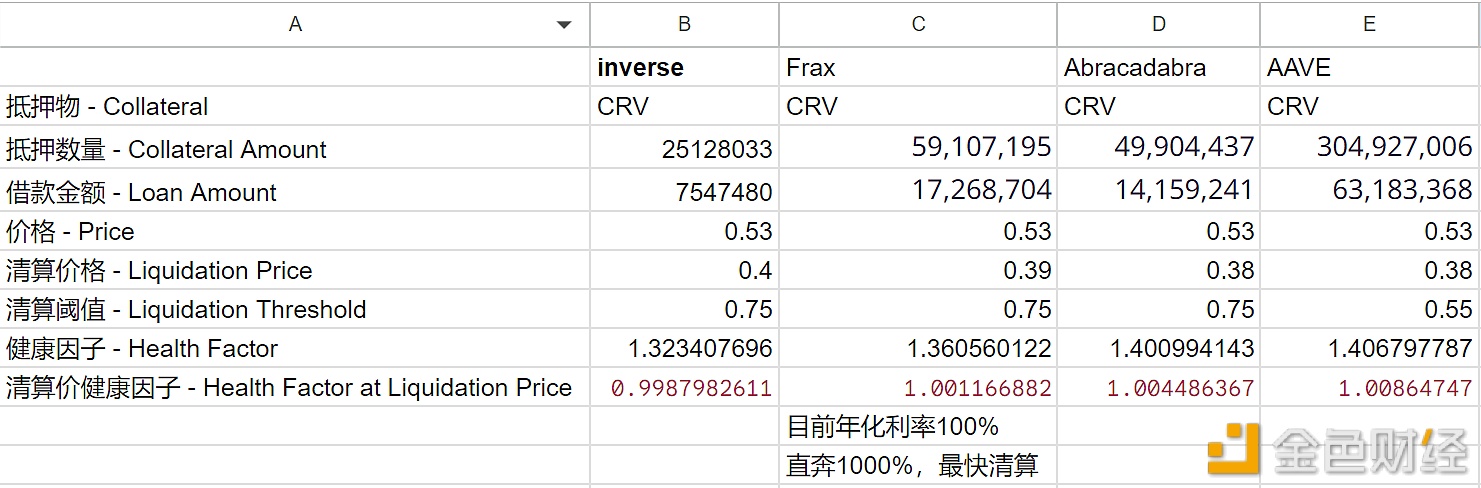Select the '抵押物 - Collateral' label cell
1481x488 pixels.
(295, 106)
